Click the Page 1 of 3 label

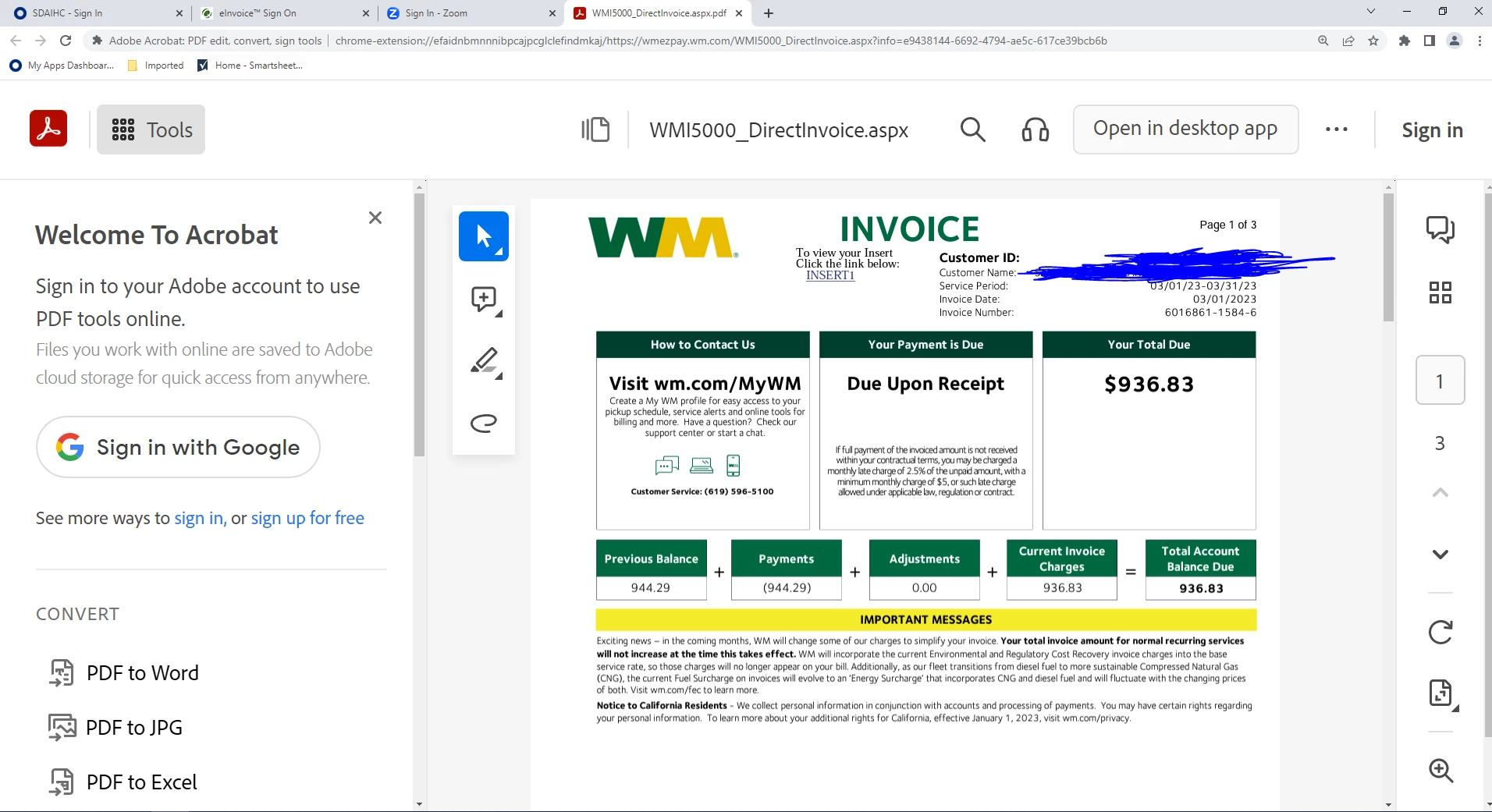pyautogui.click(x=1227, y=225)
